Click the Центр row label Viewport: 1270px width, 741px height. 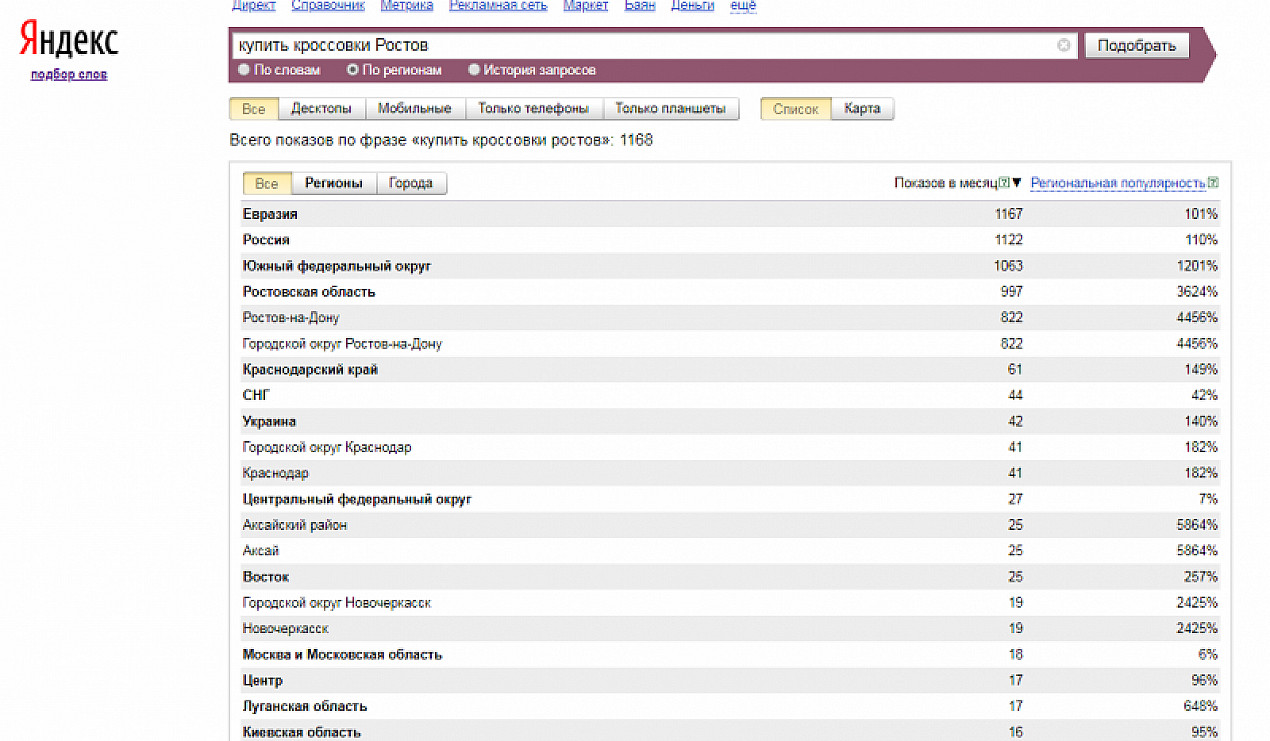coord(263,682)
